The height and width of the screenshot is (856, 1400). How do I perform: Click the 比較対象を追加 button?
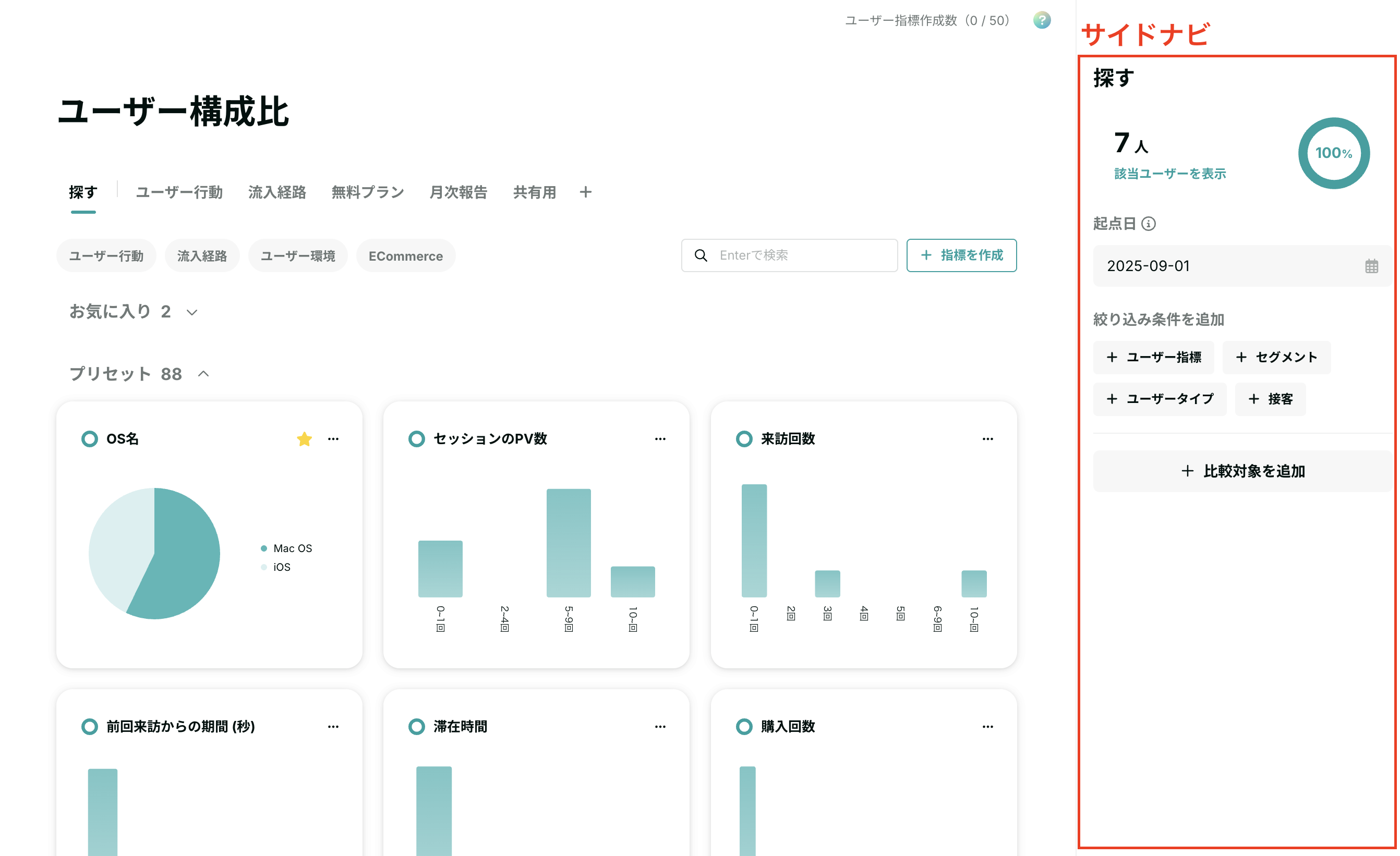coord(1242,471)
